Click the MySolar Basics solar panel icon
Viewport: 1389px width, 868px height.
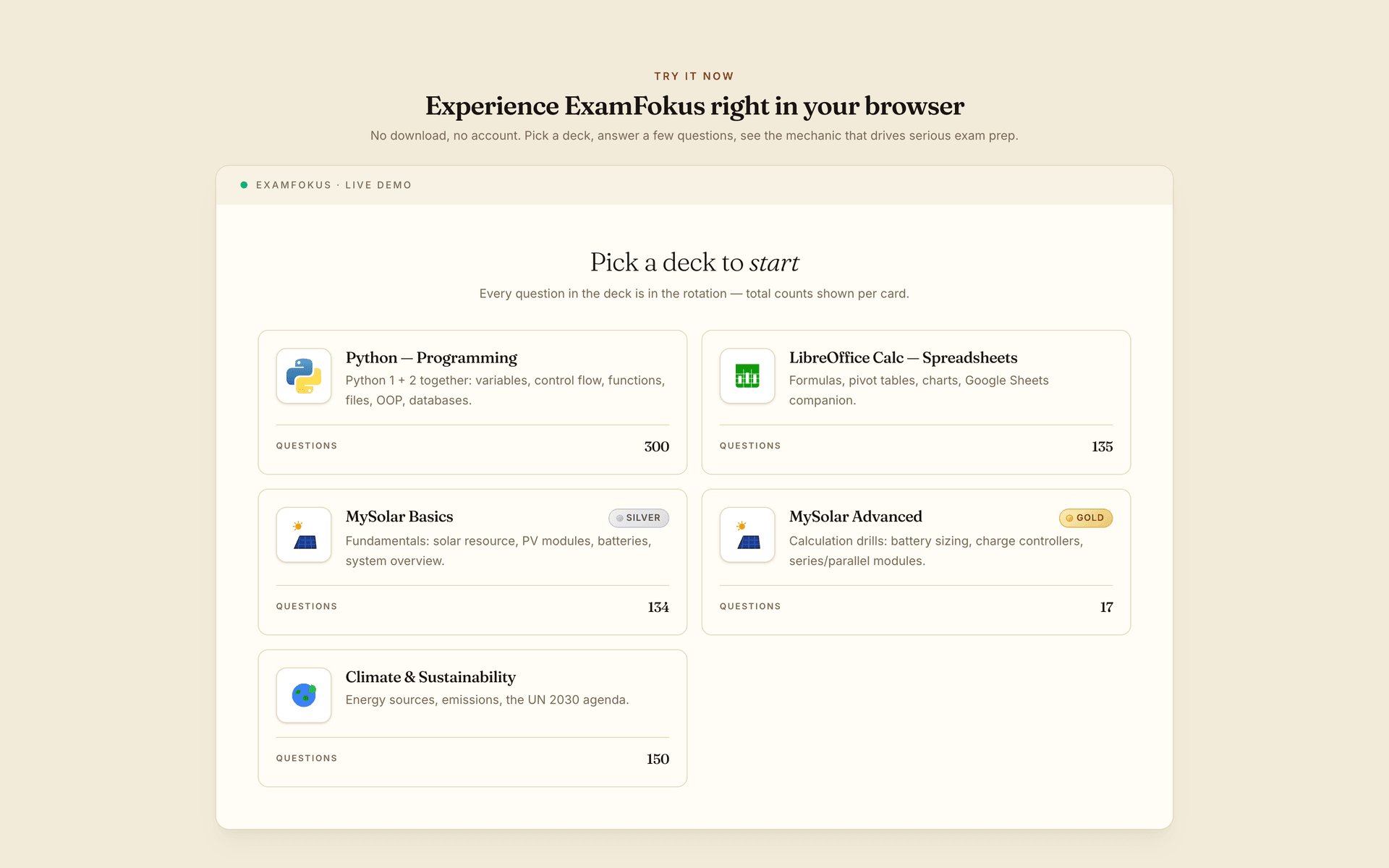(x=304, y=535)
